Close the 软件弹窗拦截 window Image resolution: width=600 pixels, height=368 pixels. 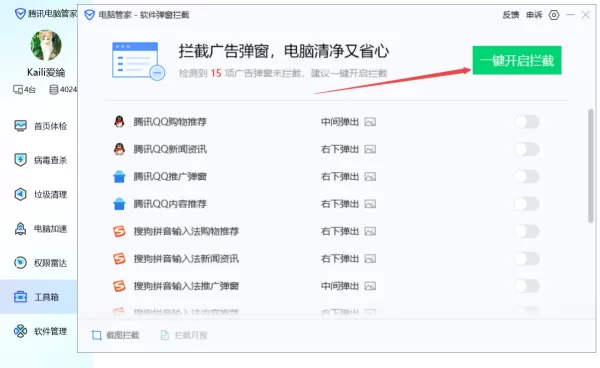585,15
